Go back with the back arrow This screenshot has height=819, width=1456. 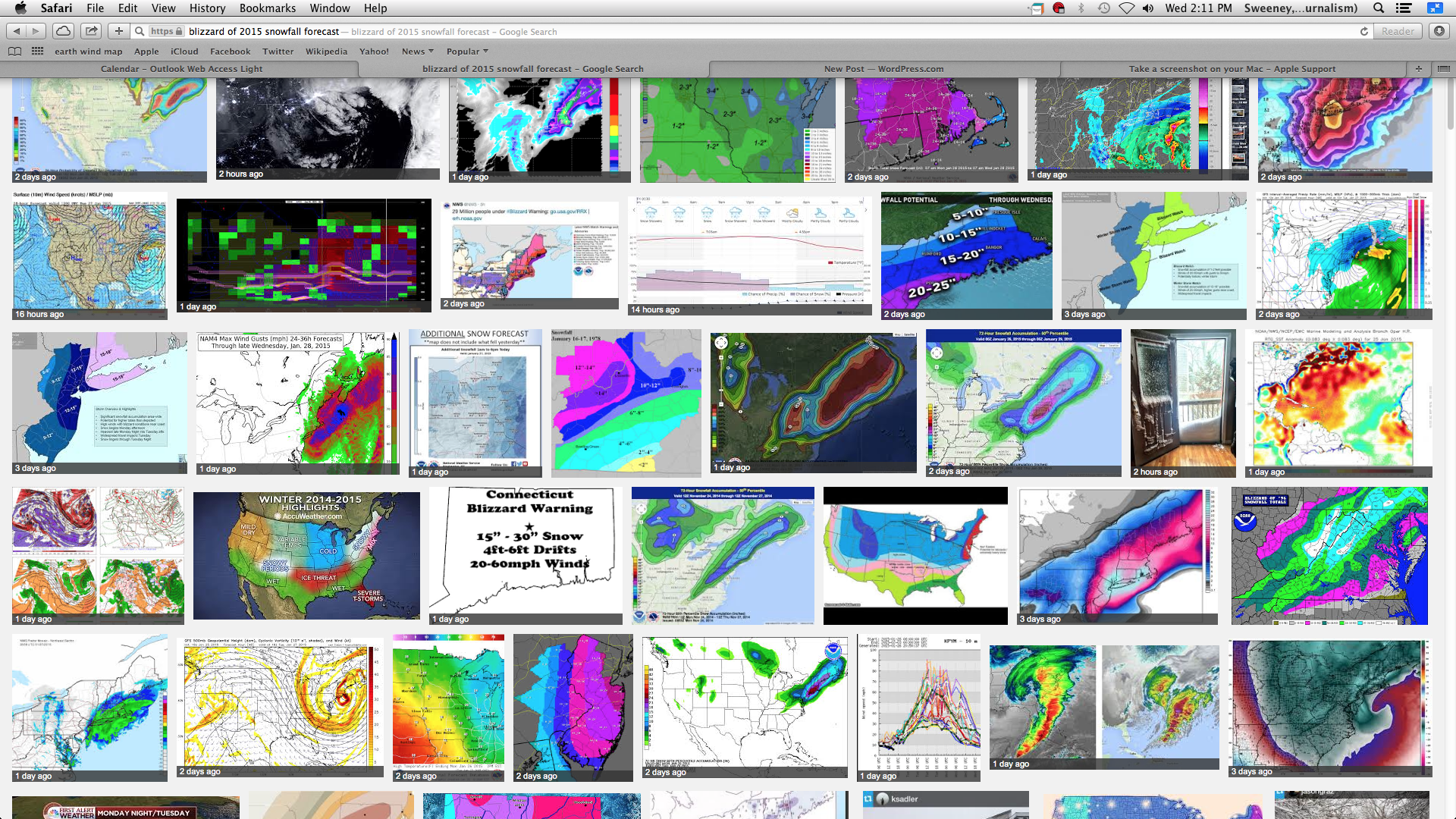pyautogui.click(x=17, y=31)
